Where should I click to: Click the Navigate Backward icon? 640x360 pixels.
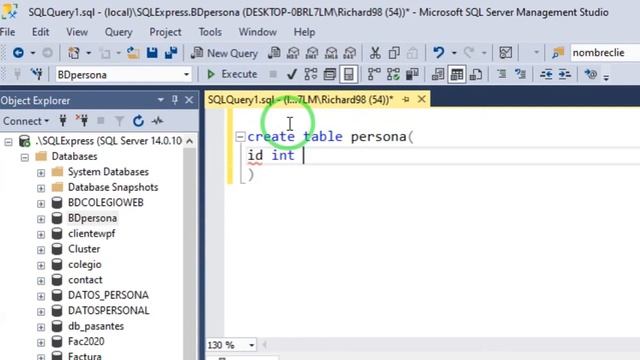tap(18, 53)
